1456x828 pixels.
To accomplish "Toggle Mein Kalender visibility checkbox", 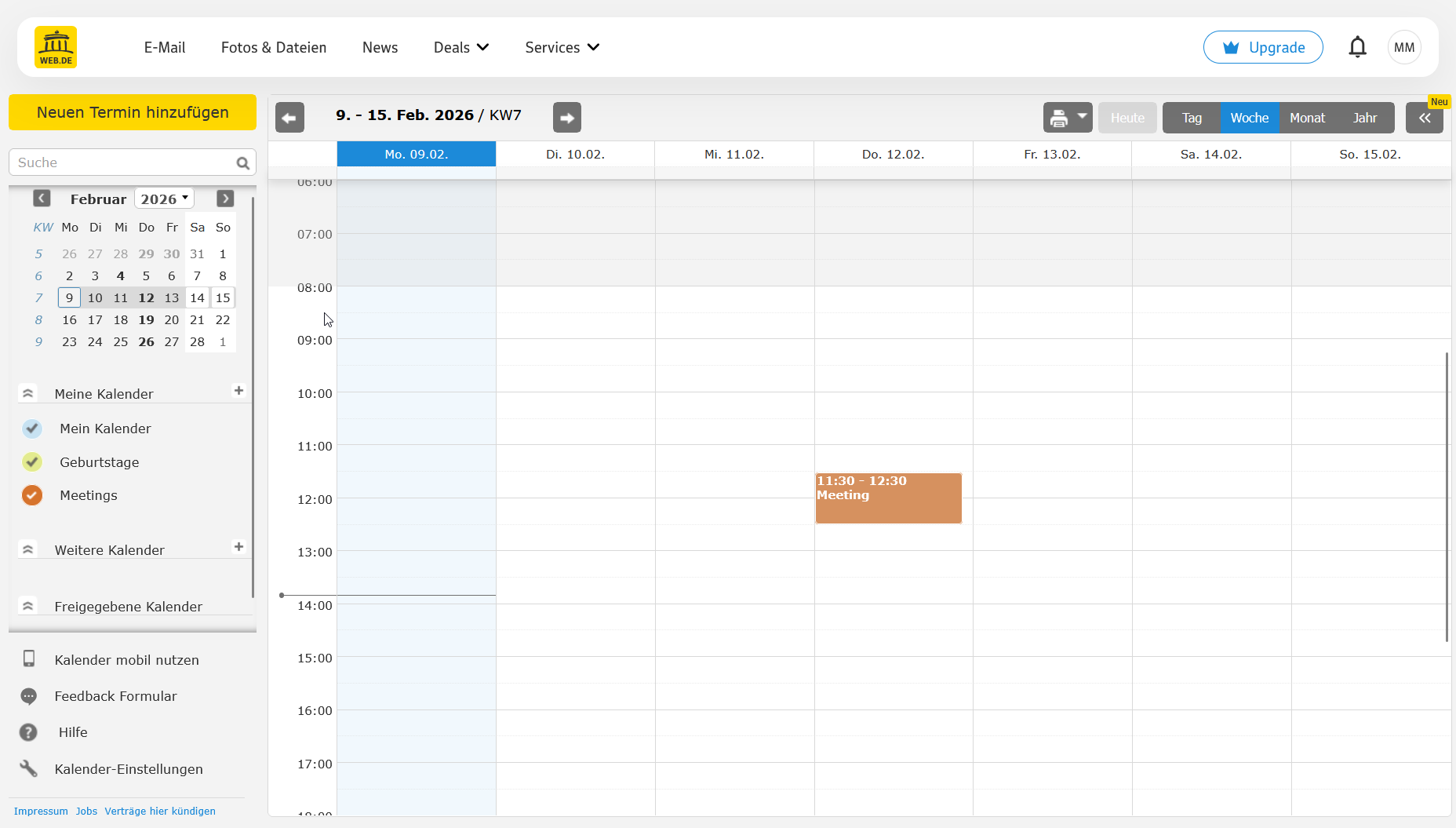I will tap(32, 429).
